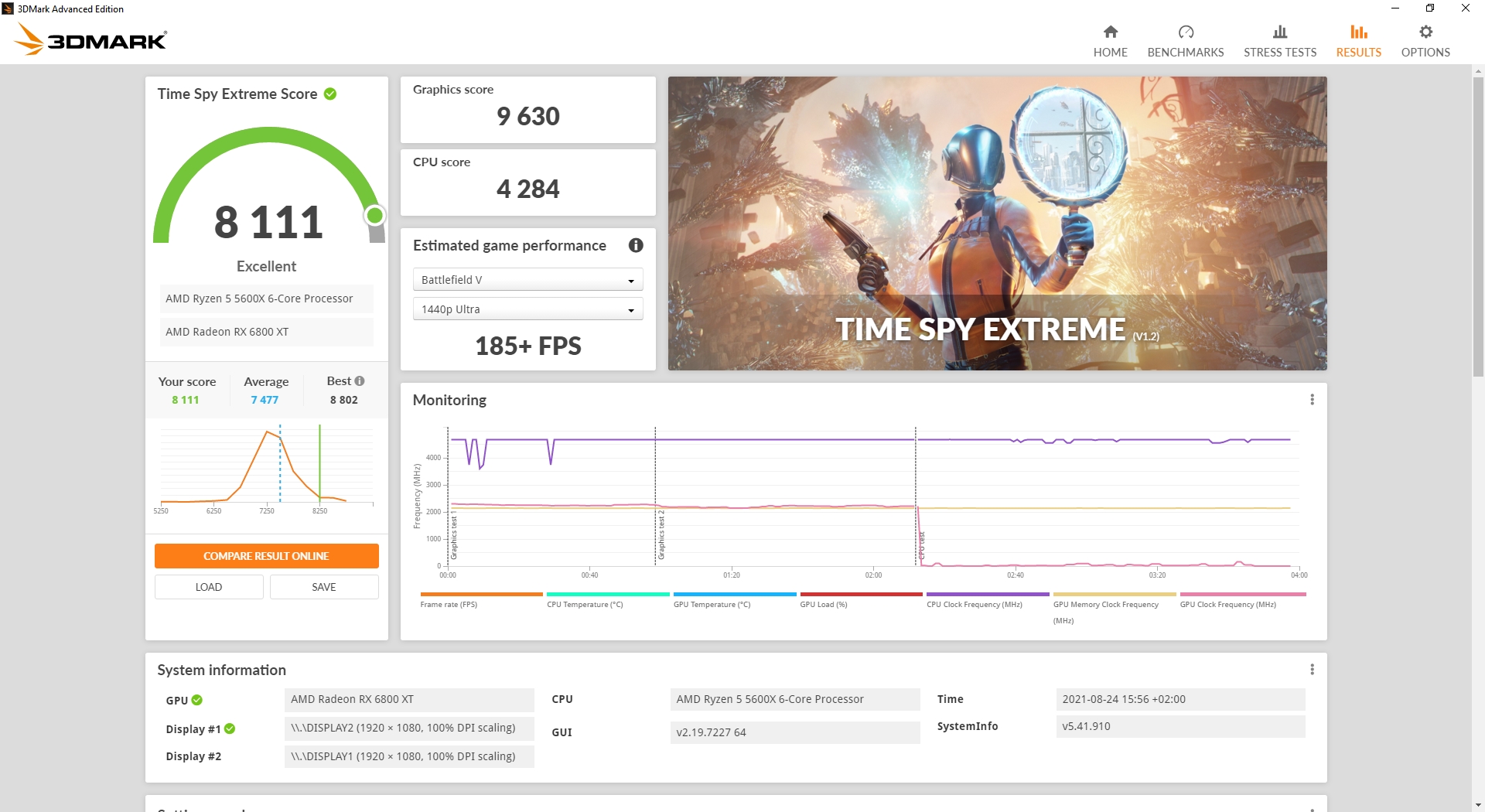Screen dimensions: 1485x812
Task: Click the Time value 2021-08-24 15:56
Action: 1180,699
